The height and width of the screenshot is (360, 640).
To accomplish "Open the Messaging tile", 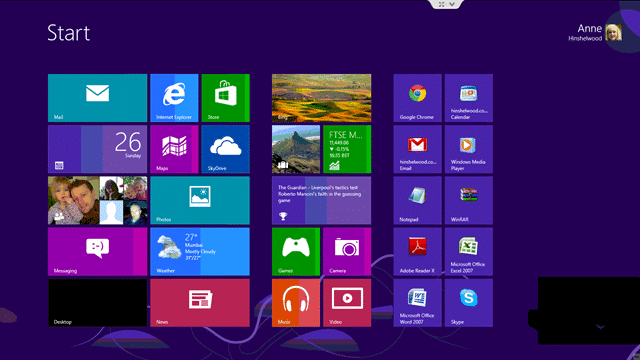I will tap(98, 252).
